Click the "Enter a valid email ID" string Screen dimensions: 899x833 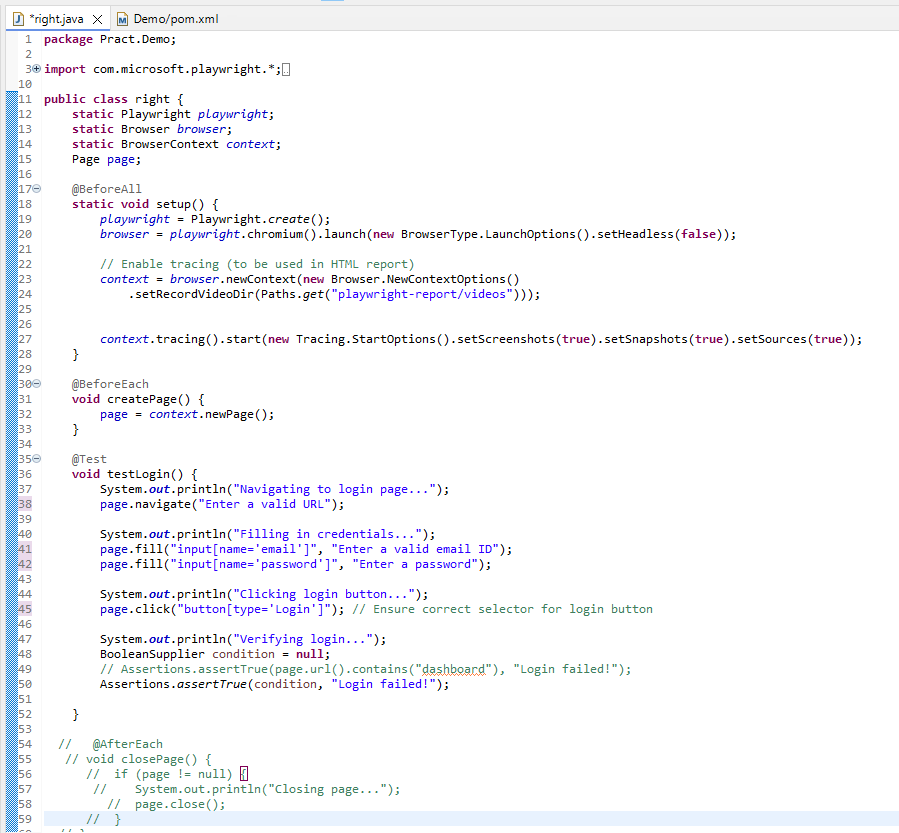click(x=415, y=549)
